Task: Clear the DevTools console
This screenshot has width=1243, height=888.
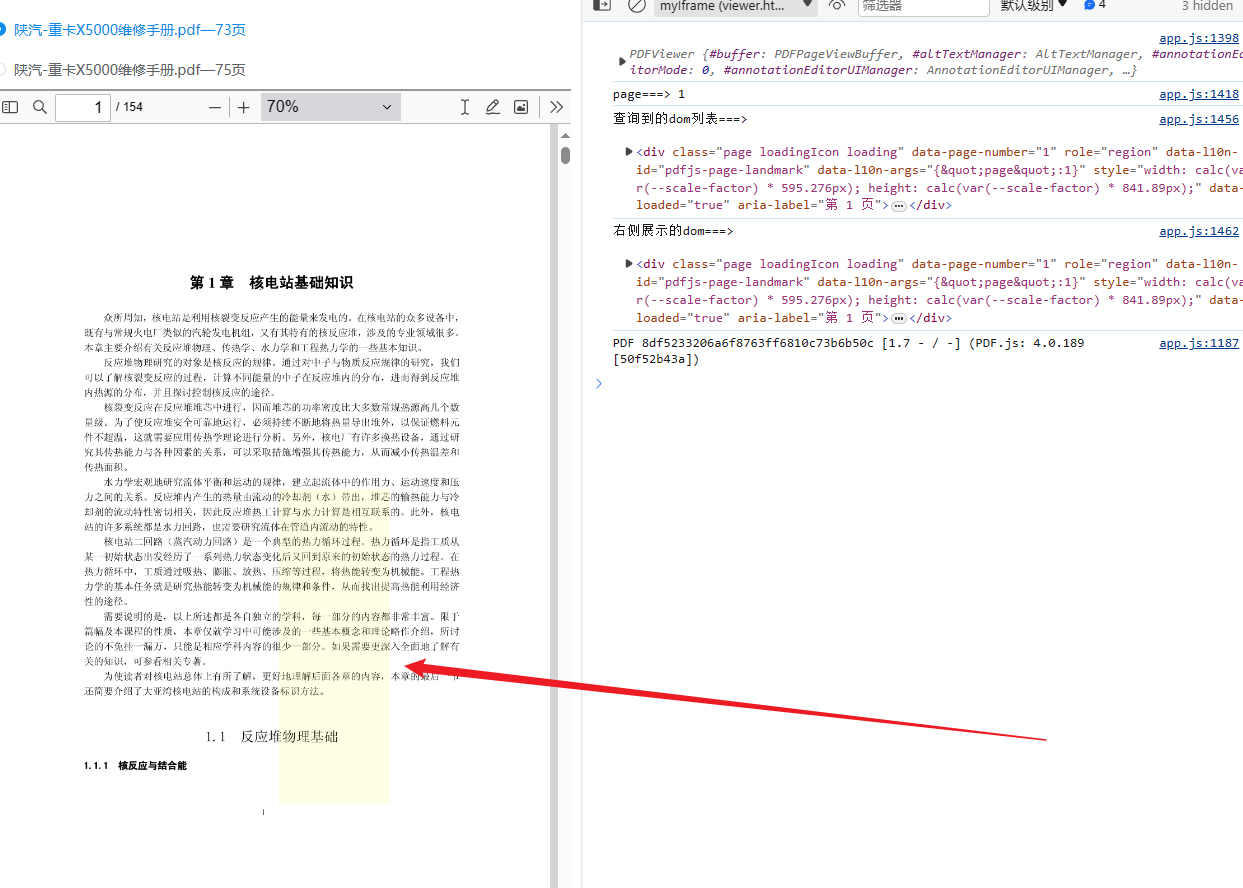Action: (636, 5)
